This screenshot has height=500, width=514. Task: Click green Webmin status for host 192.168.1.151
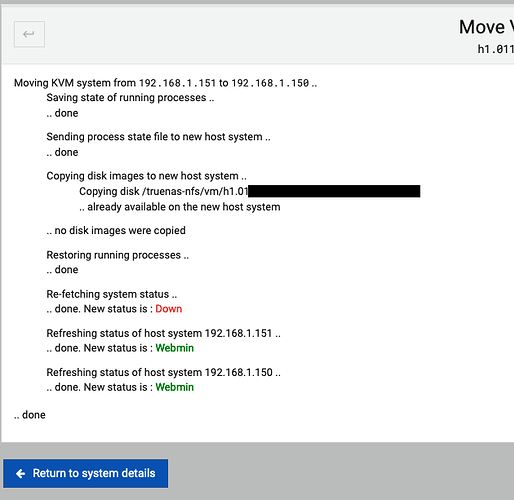[x=174, y=348]
